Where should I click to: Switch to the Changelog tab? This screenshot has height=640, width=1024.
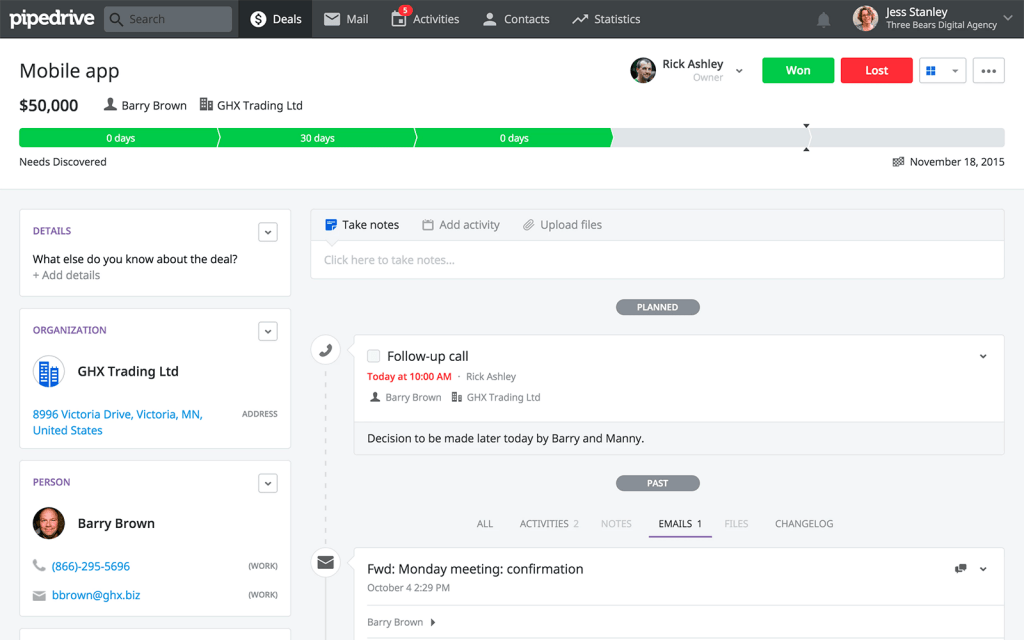pyautogui.click(x=803, y=523)
